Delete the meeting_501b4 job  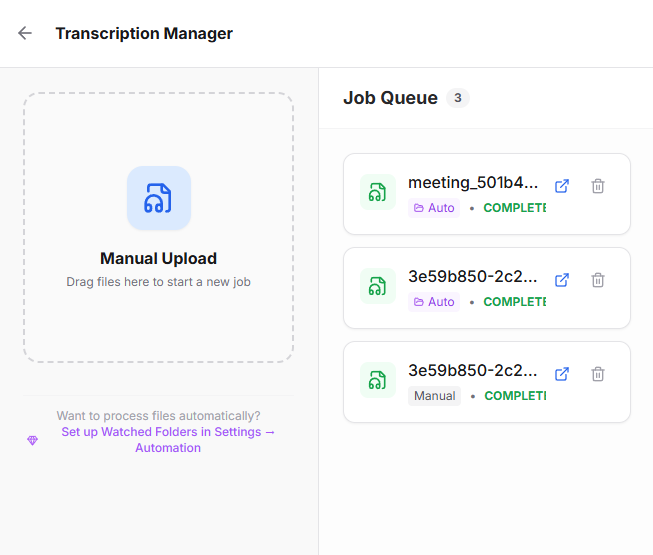[598, 186]
